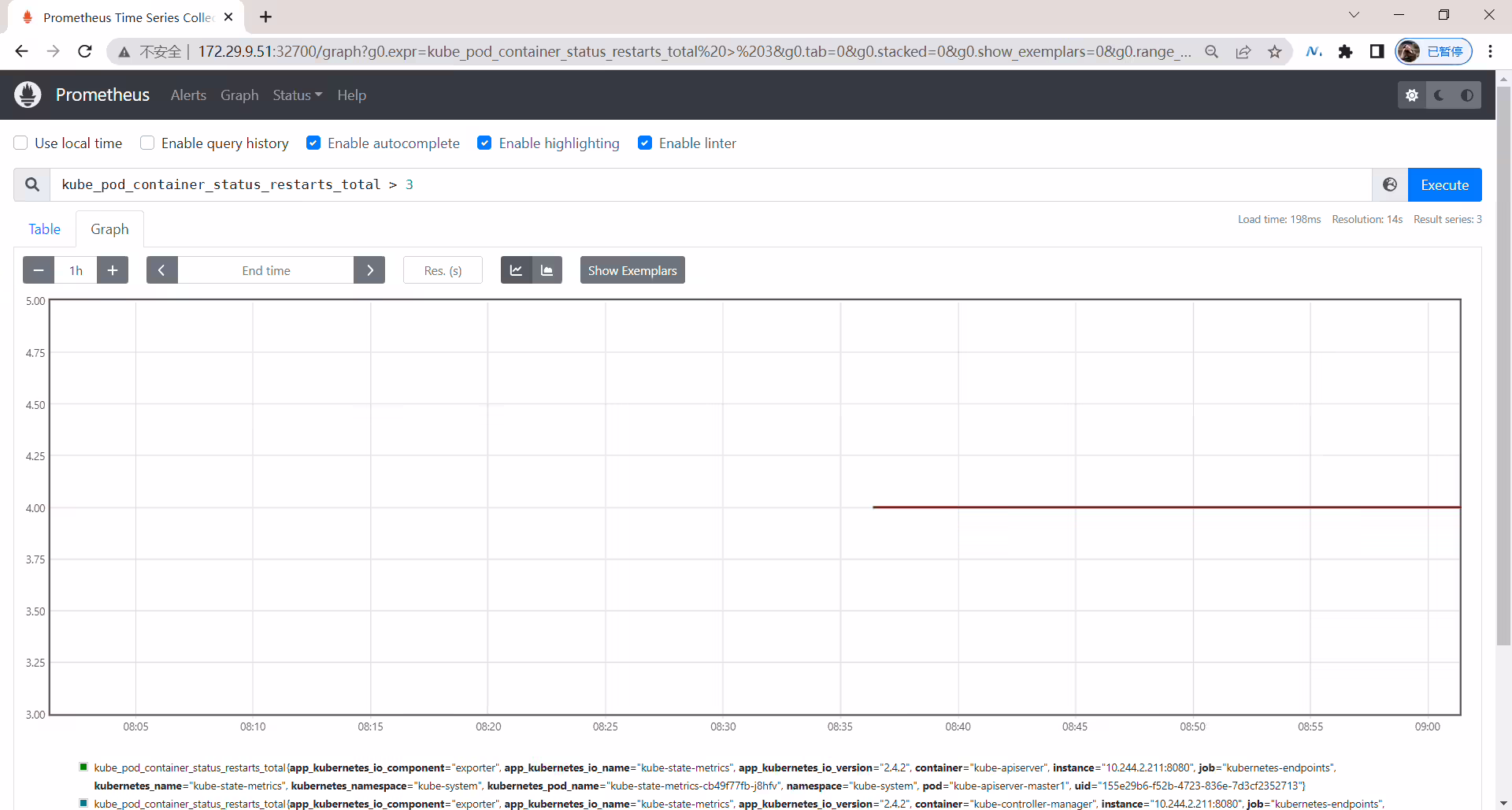The image size is (1512, 810).
Task: Click the magnifier icon beside the query
Action: [x=32, y=184]
